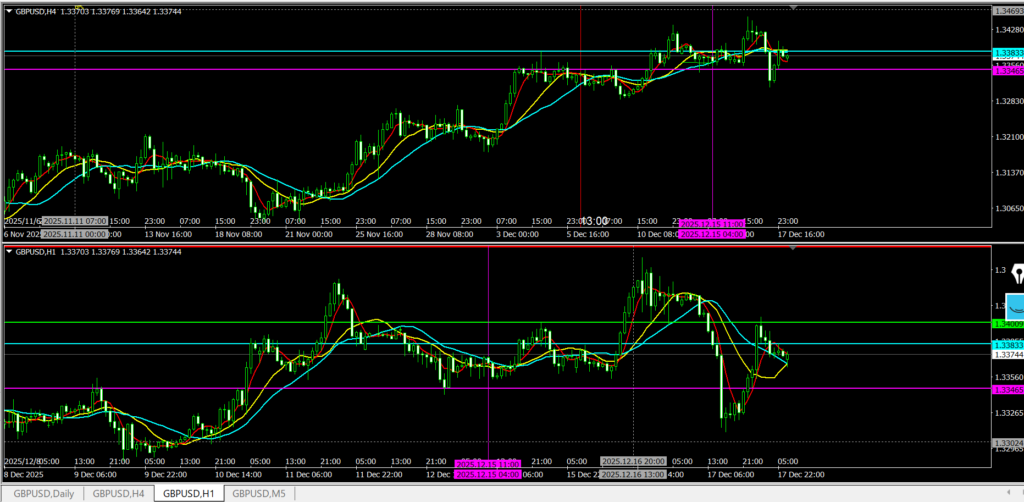The image size is (1024, 502).
Task: Click the cyan square icon on H1 chart
Action: tap(1014, 308)
